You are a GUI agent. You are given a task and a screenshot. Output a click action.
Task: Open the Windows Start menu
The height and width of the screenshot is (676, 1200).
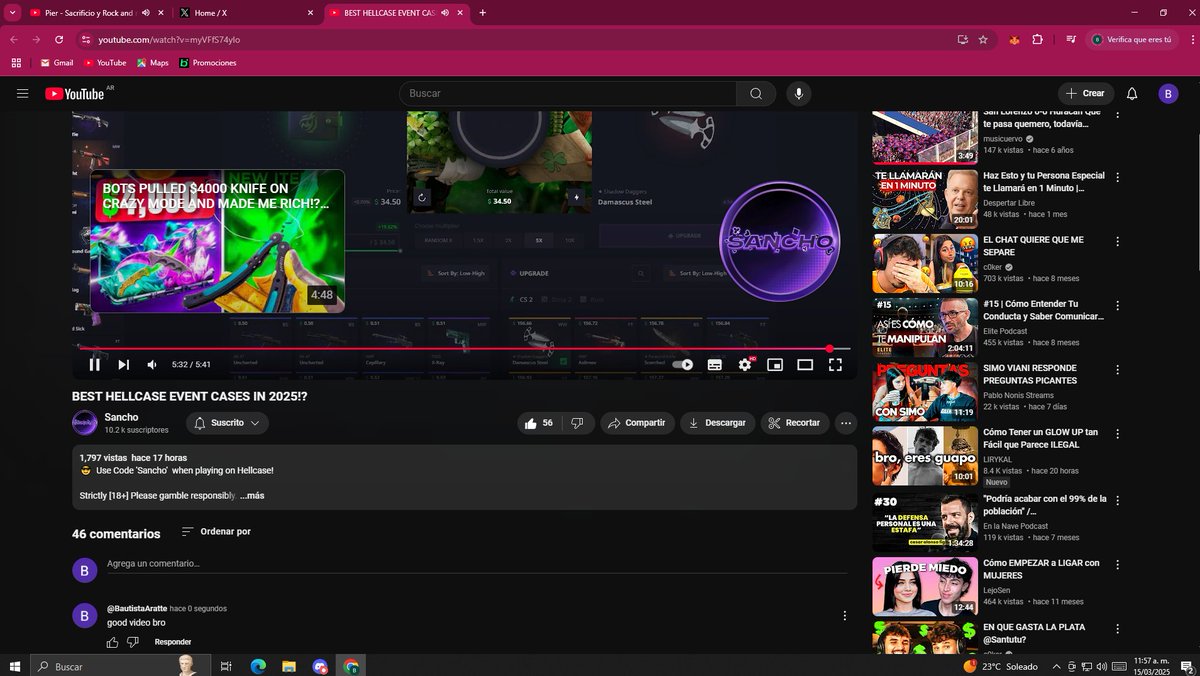(x=14, y=666)
